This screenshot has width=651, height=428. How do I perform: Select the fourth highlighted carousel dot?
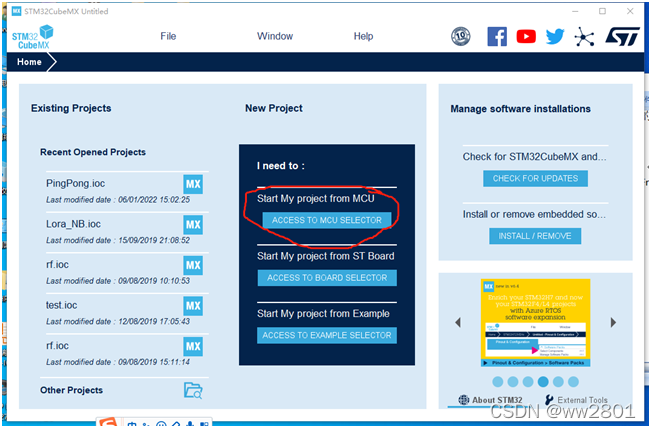tap(543, 382)
